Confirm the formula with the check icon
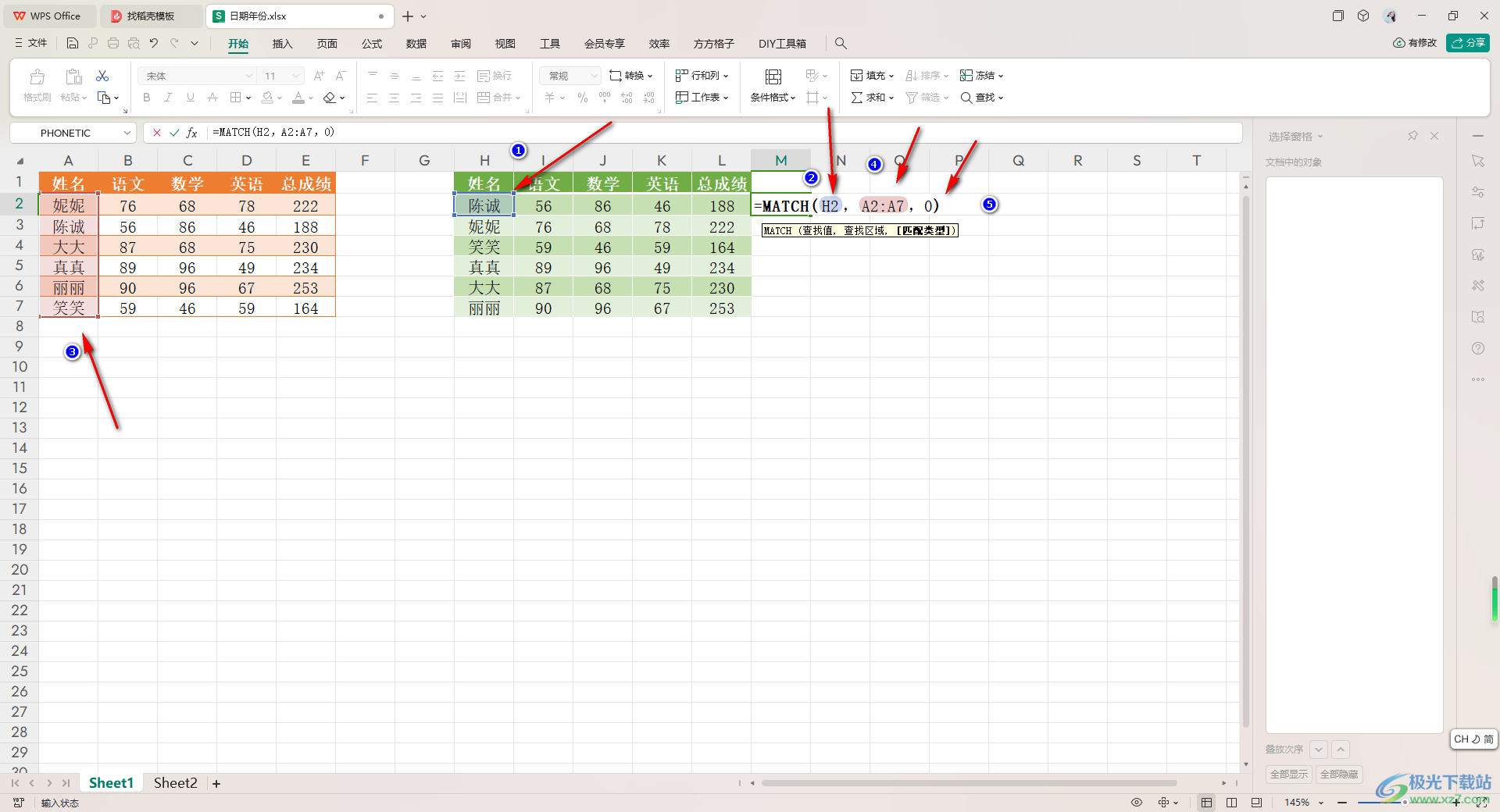 coord(174,133)
